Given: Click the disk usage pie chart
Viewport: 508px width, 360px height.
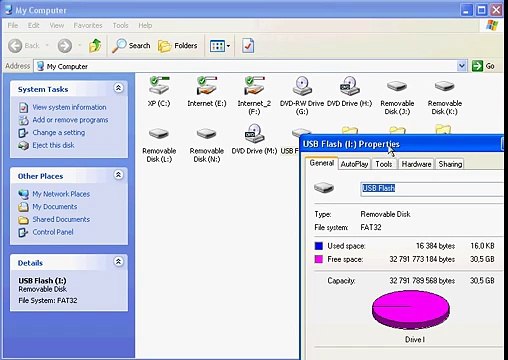Looking at the screenshot, I should 411,310.
